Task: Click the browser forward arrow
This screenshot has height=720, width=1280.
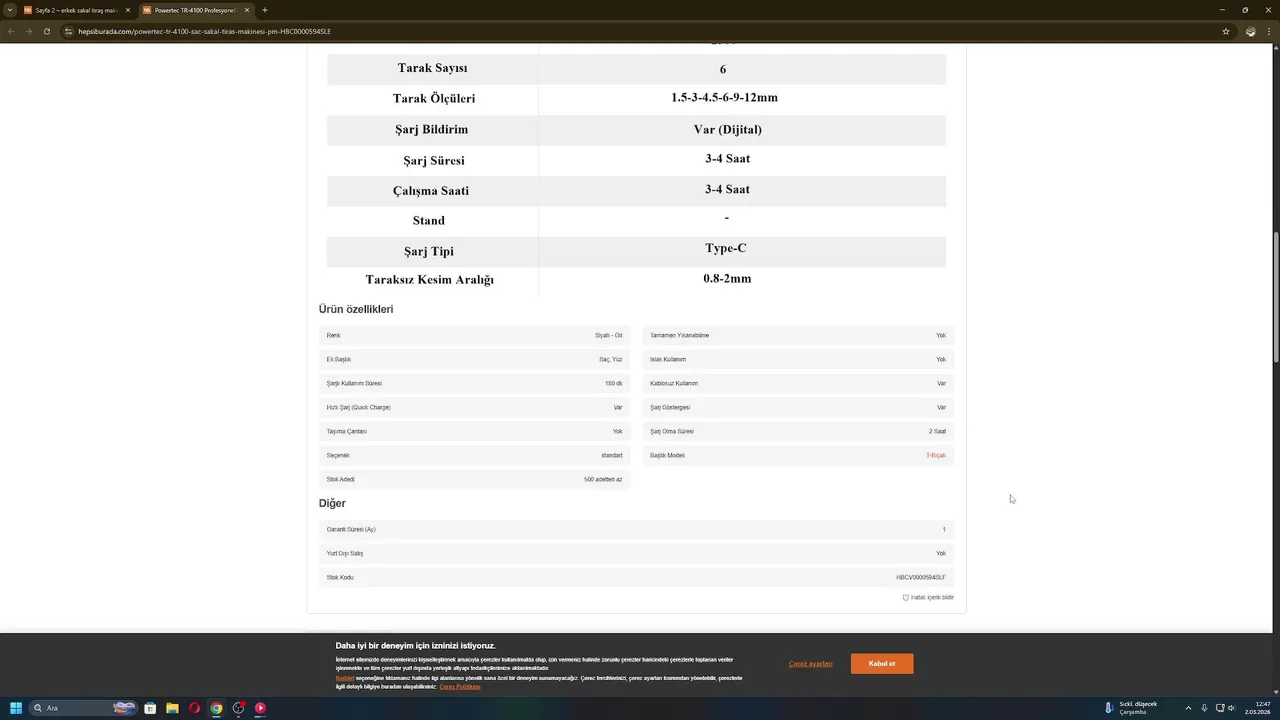Action: coord(29,31)
